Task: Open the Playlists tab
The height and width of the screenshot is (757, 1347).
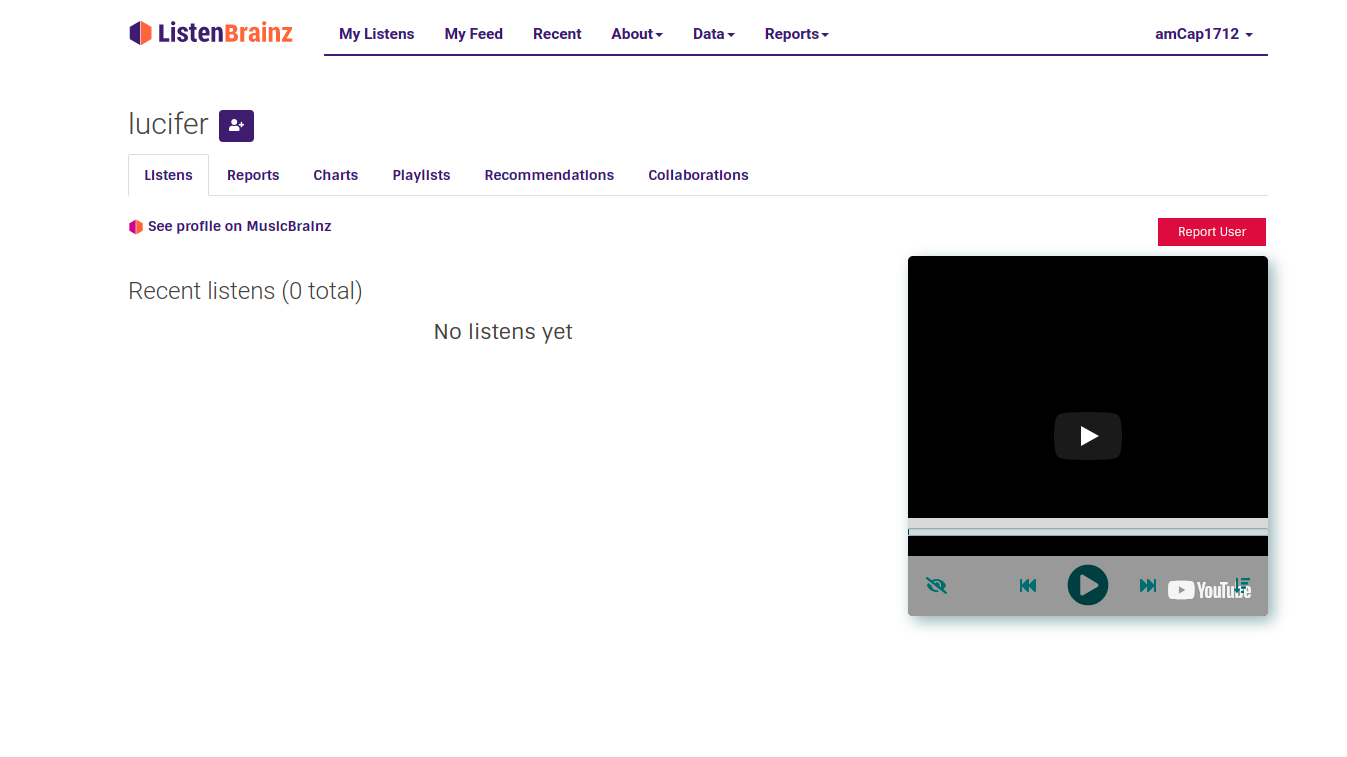Action: coord(421,175)
